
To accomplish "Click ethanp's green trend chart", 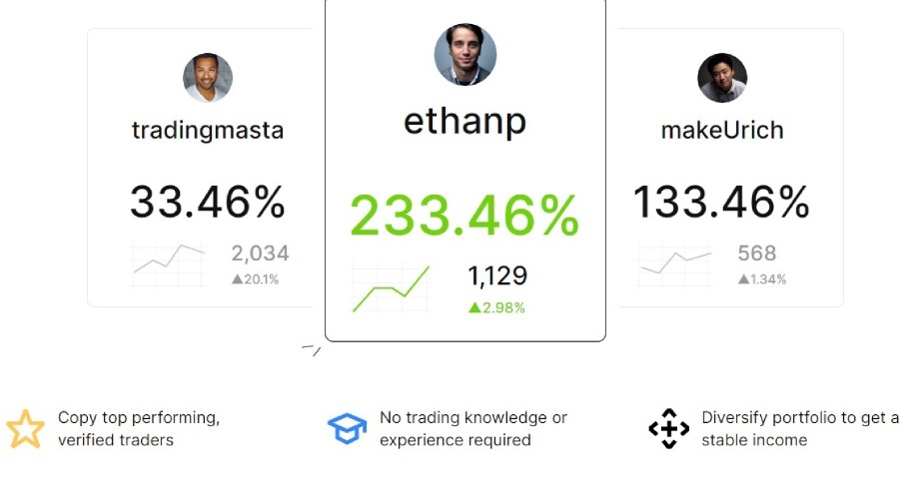I will point(390,289).
